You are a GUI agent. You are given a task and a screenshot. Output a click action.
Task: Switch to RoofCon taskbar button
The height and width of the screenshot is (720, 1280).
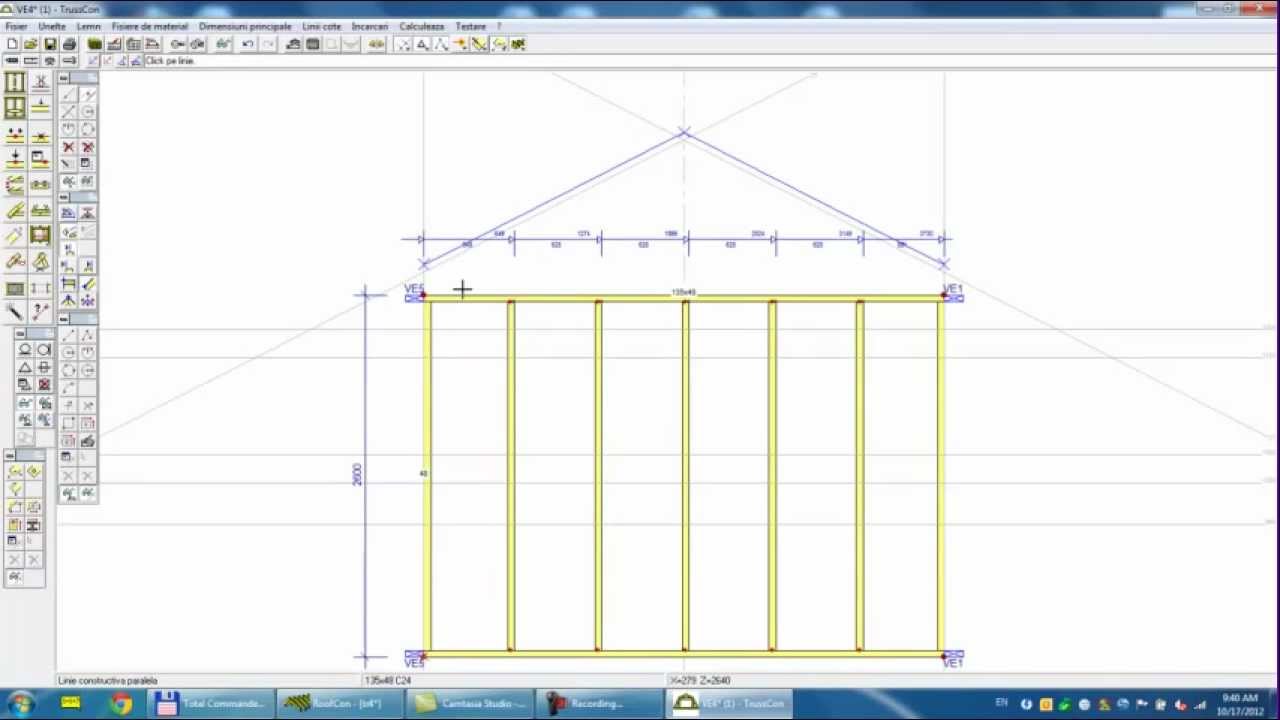point(339,704)
